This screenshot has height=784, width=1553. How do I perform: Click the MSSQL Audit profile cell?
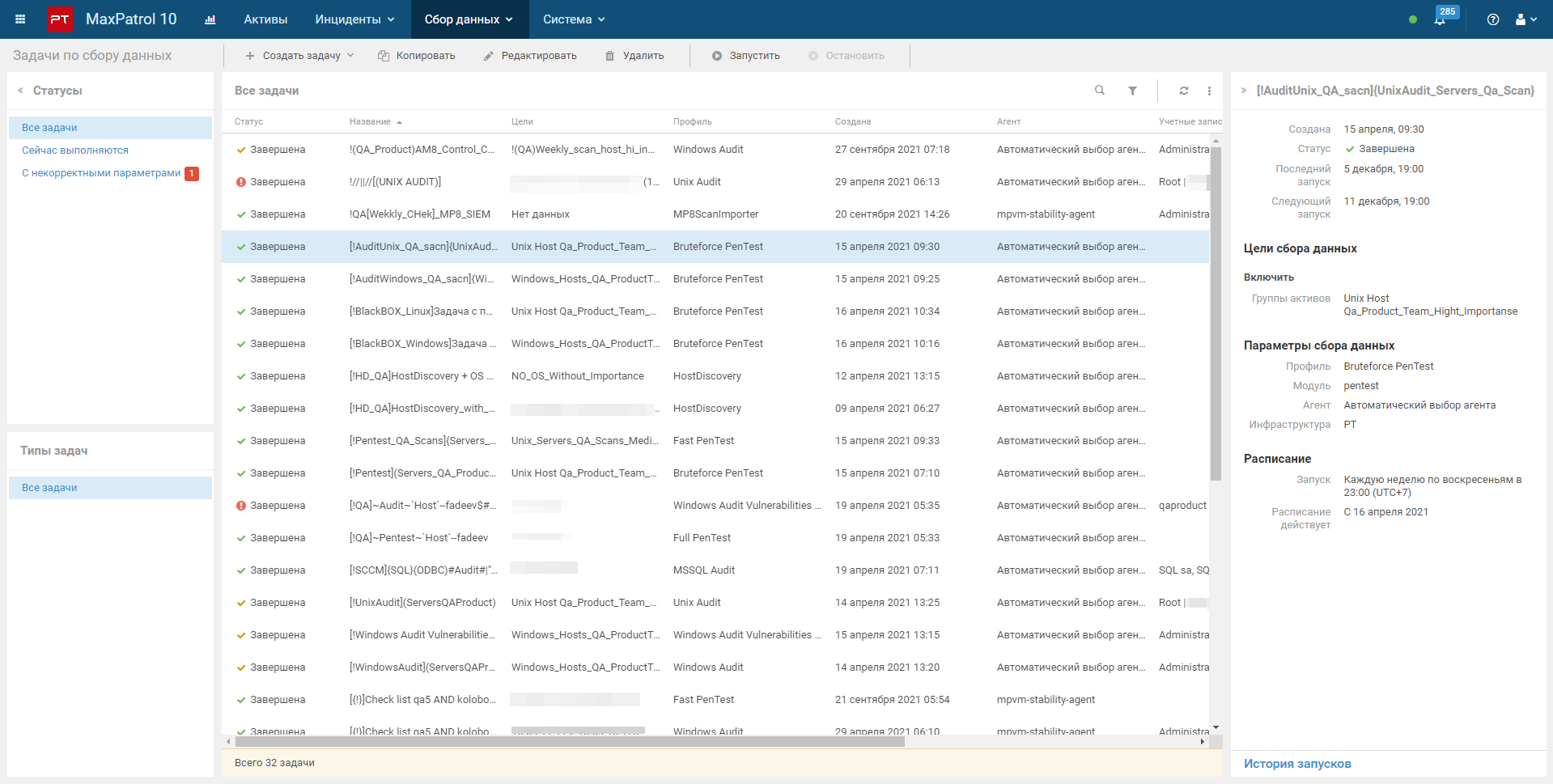pyautogui.click(x=704, y=570)
